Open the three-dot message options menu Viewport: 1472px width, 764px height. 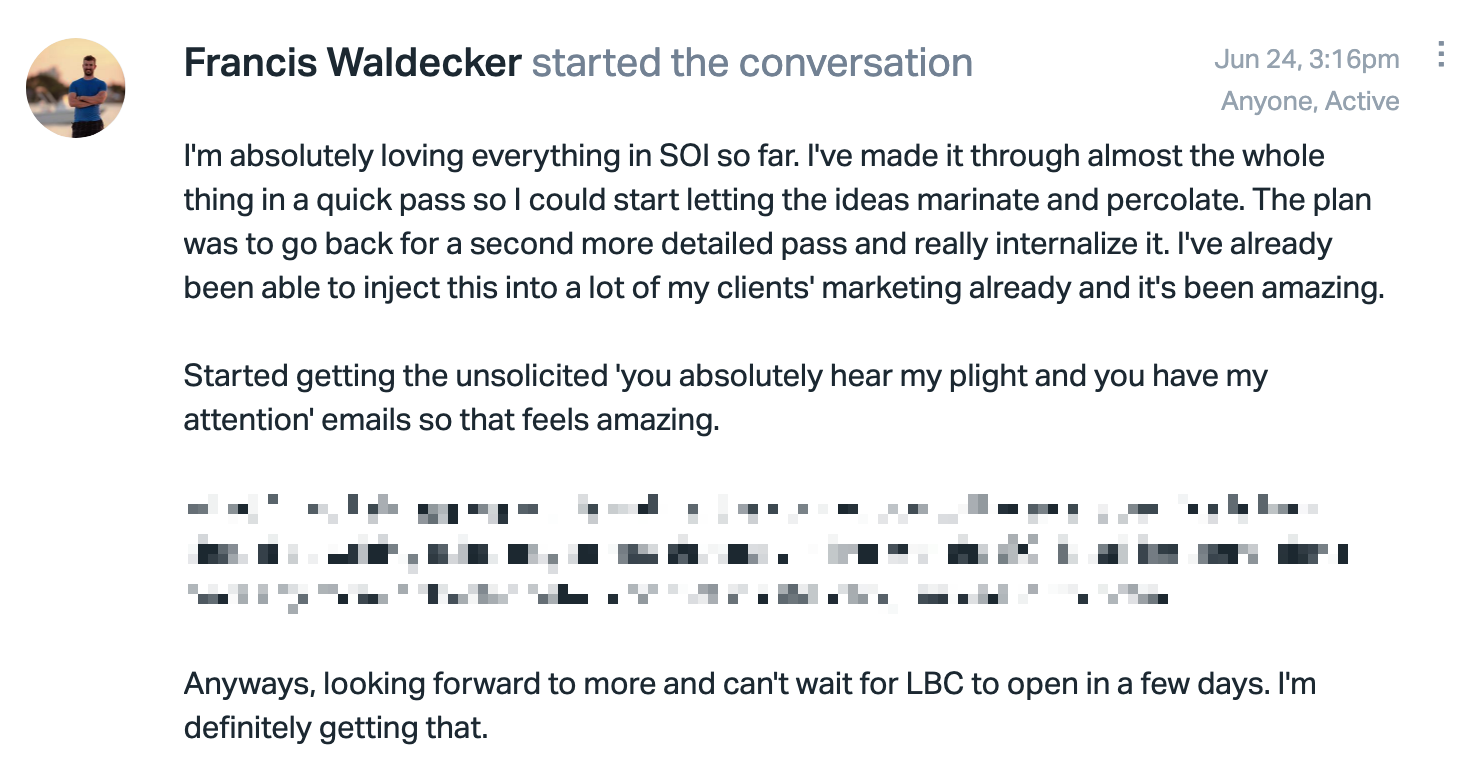(1440, 54)
